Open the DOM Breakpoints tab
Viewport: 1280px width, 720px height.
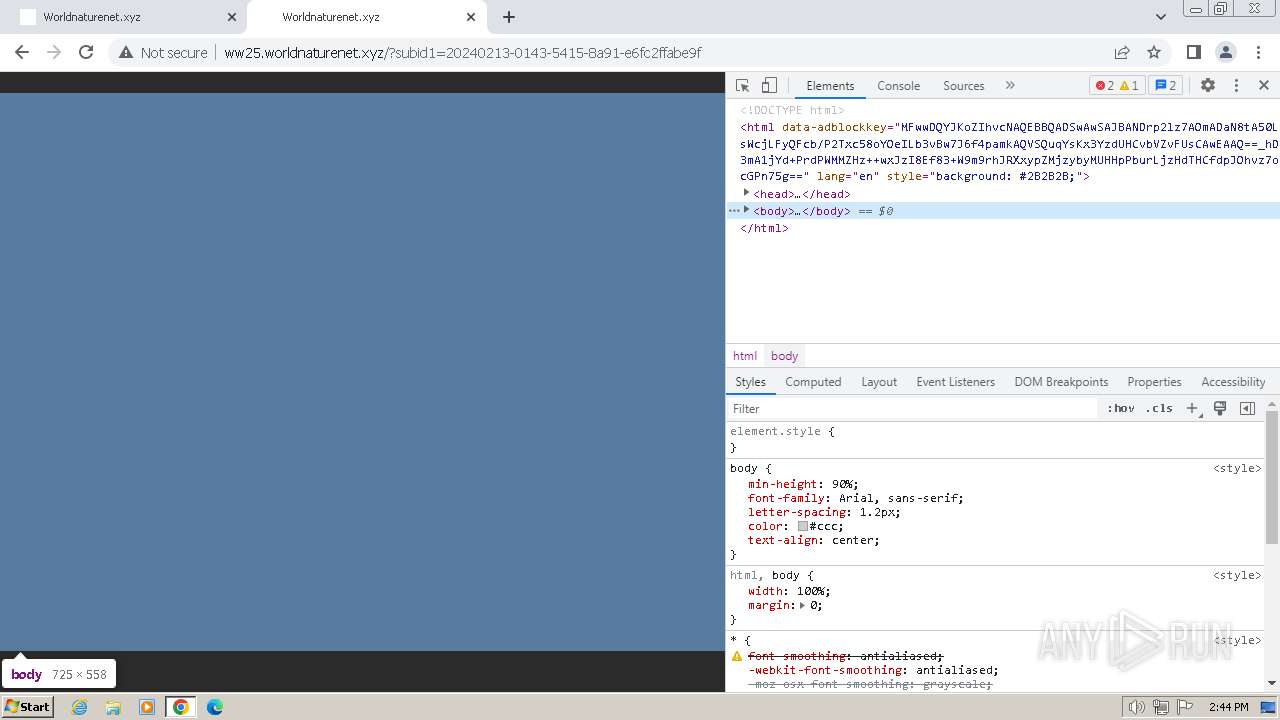pos(1061,382)
